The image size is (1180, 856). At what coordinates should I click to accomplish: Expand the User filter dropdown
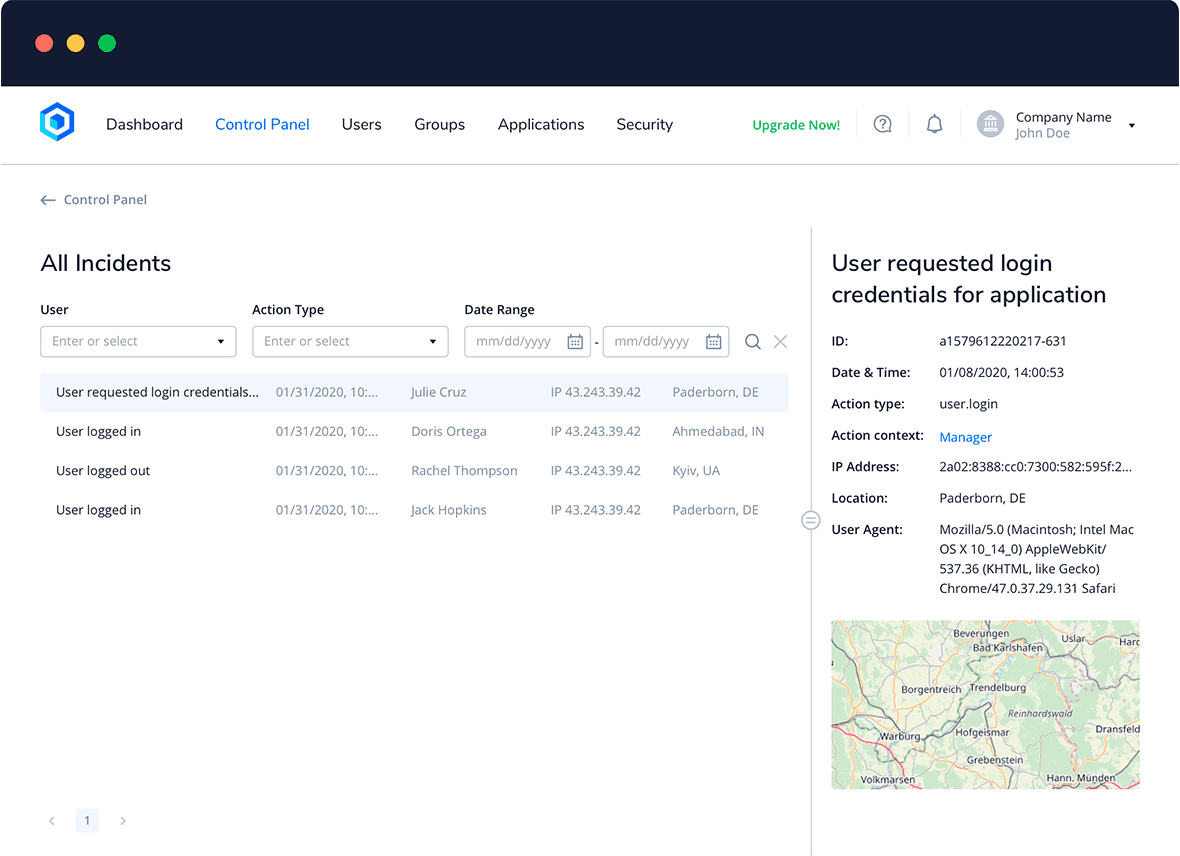(x=221, y=342)
